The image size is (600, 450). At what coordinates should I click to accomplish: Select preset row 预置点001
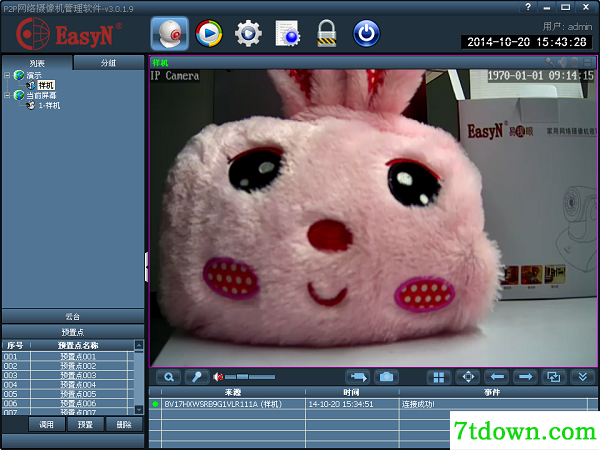68,356
